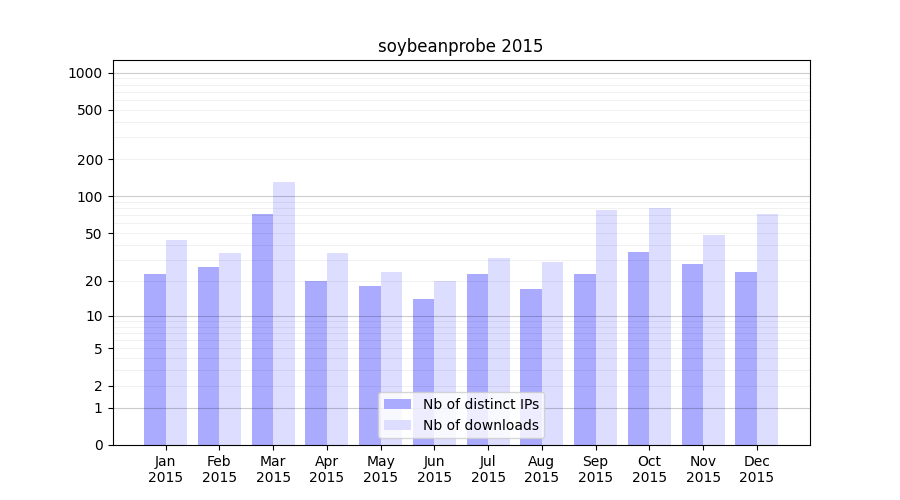Click the "1000" y-axis tick label
Image resolution: width=900 pixels, height=500 pixels.
point(85,73)
